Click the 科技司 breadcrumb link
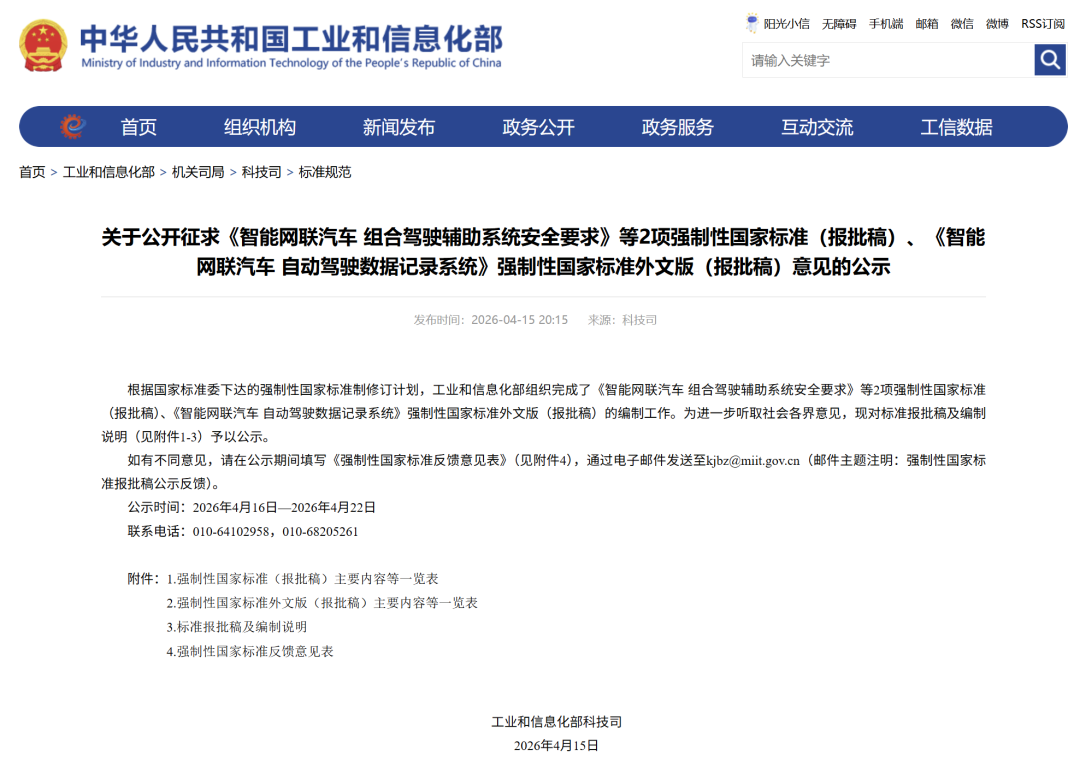Image resolution: width=1080 pixels, height=761 pixels. 261,172
